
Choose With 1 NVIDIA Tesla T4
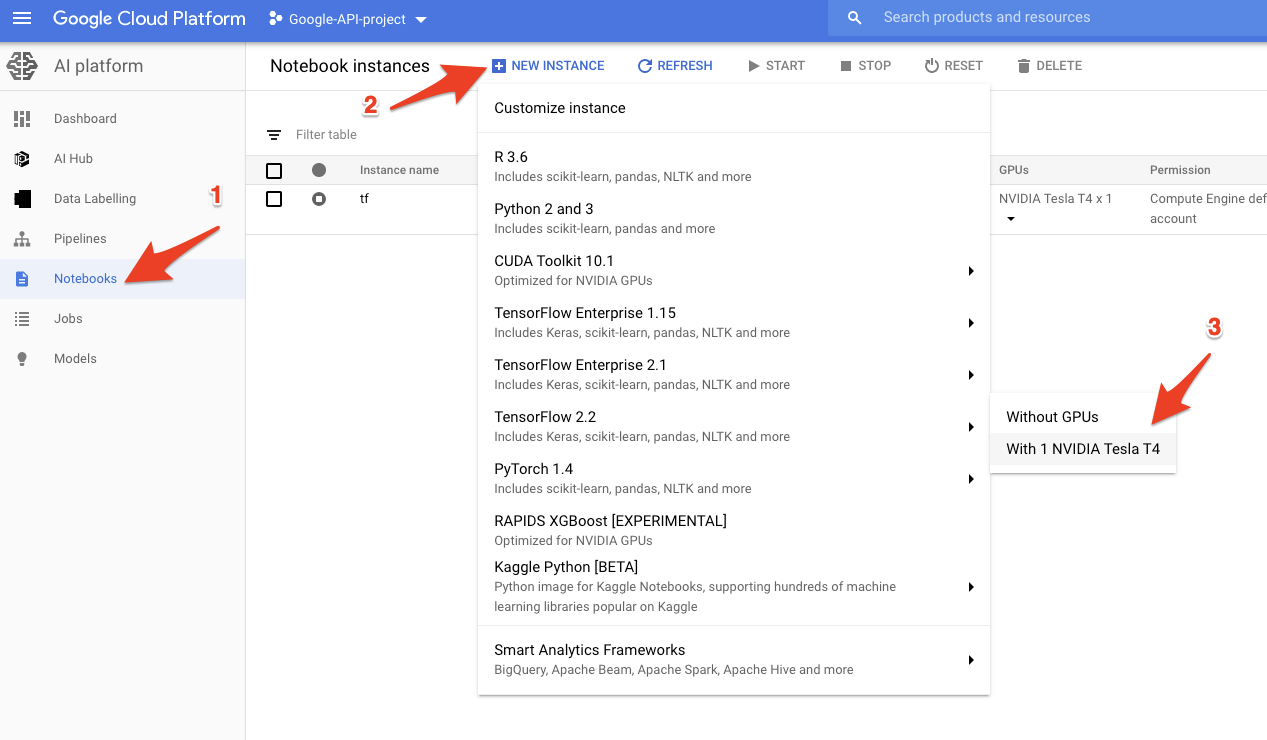point(1083,449)
